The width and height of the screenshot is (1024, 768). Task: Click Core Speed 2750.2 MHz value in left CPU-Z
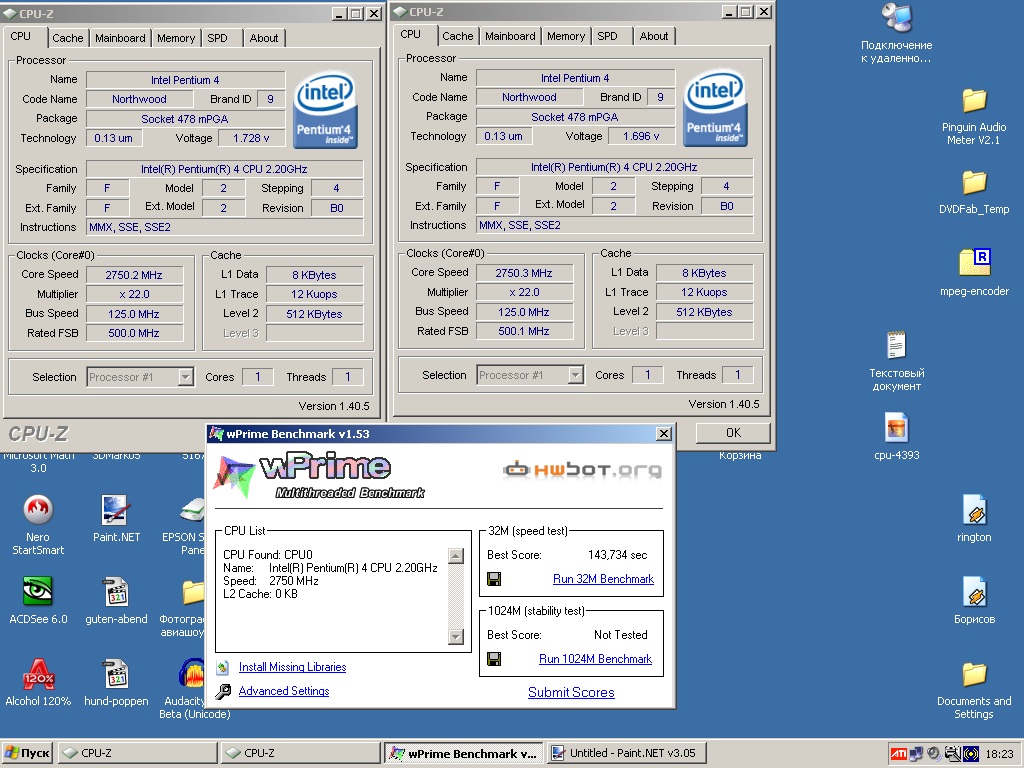134,275
